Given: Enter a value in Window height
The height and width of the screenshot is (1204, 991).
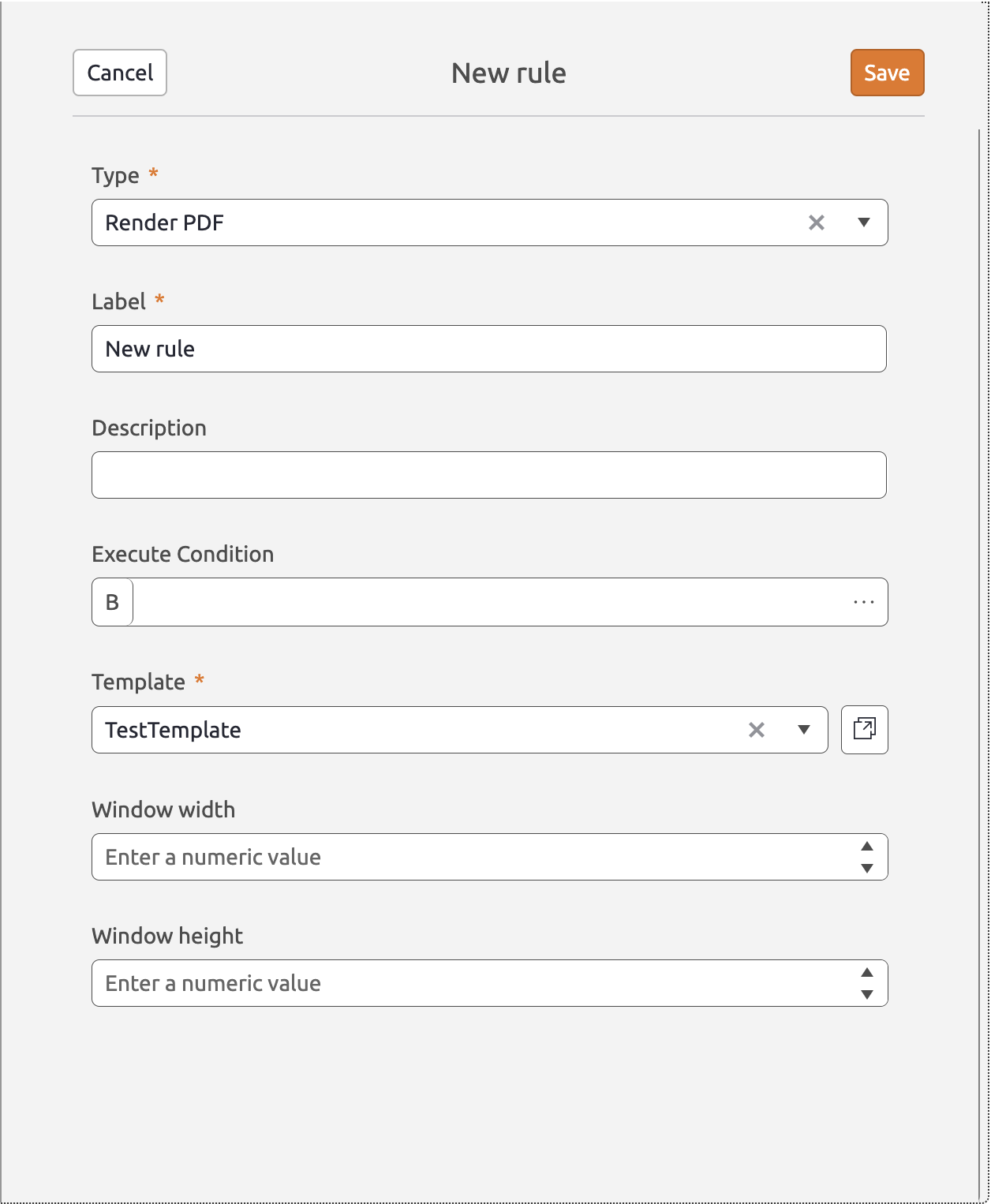Looking at the screenshot, I should [442, 982].
